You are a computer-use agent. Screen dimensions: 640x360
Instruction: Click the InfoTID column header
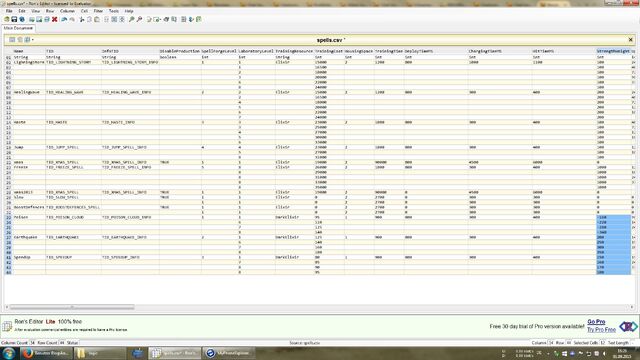[x=130, y=51]
